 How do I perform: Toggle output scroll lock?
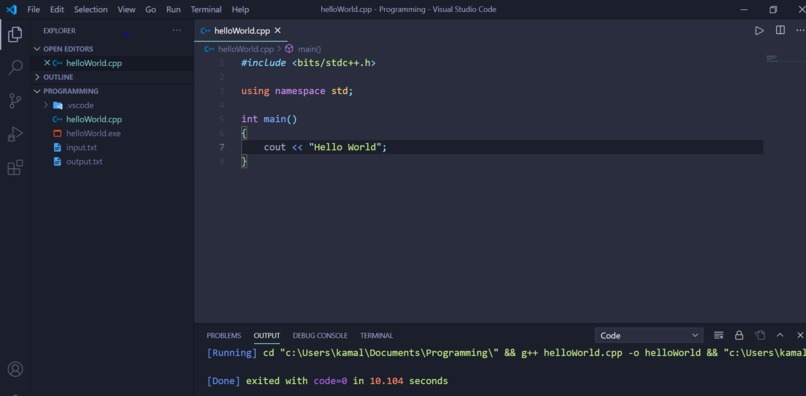pyautogui.click(x=739, y=335)
